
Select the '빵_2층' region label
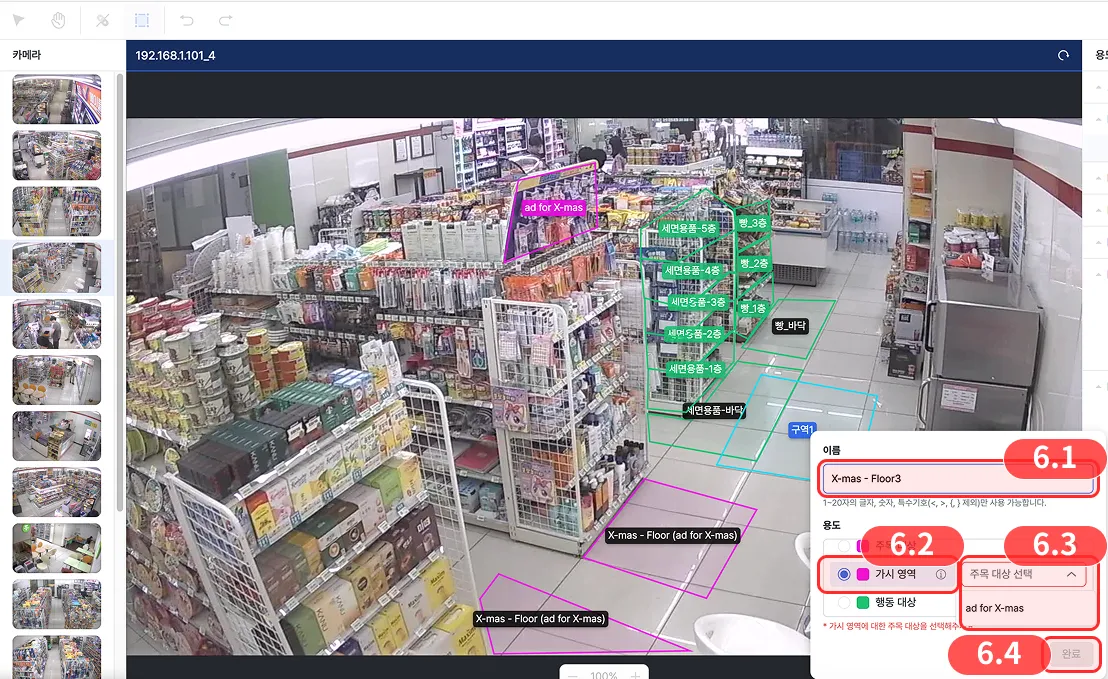754,264
